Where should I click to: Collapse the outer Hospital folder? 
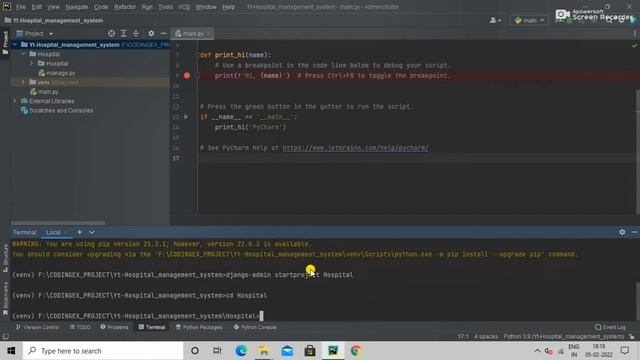pyautogui.click(x=23, y=54)
